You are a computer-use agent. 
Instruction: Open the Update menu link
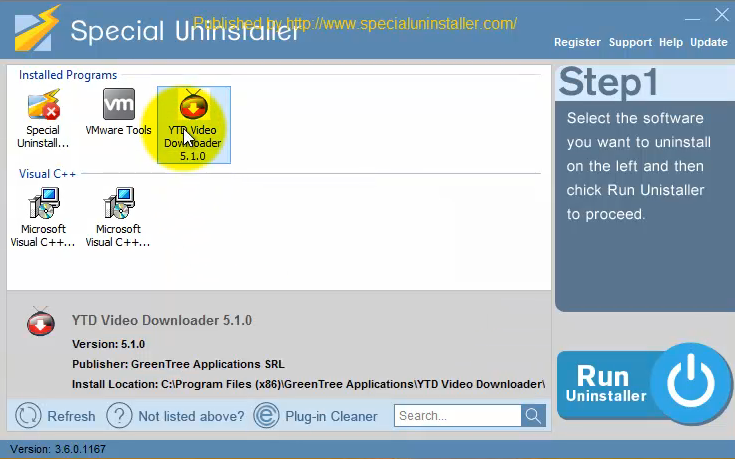pos(708,42)
